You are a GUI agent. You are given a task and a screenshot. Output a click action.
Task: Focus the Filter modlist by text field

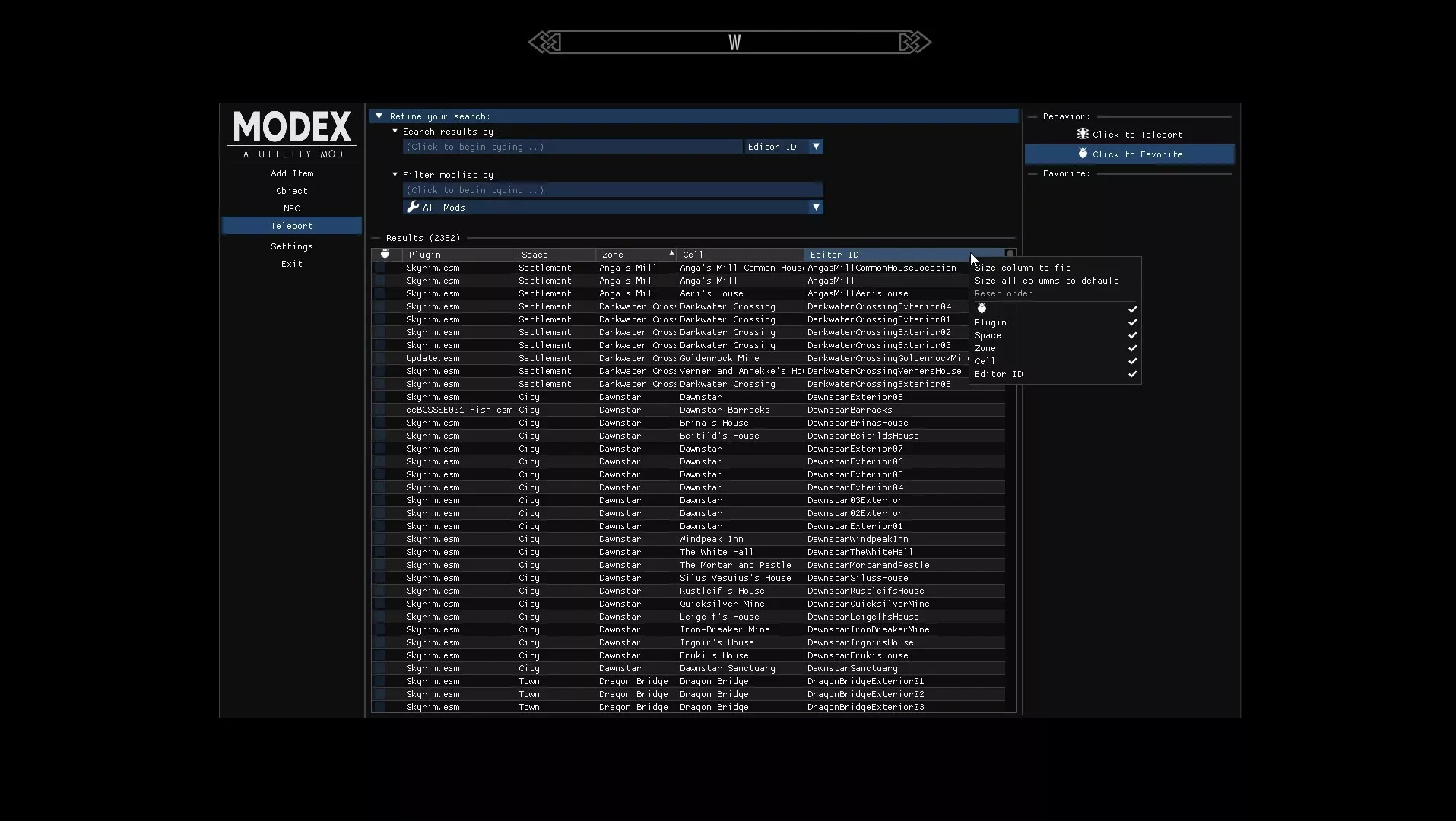[613, 190]
